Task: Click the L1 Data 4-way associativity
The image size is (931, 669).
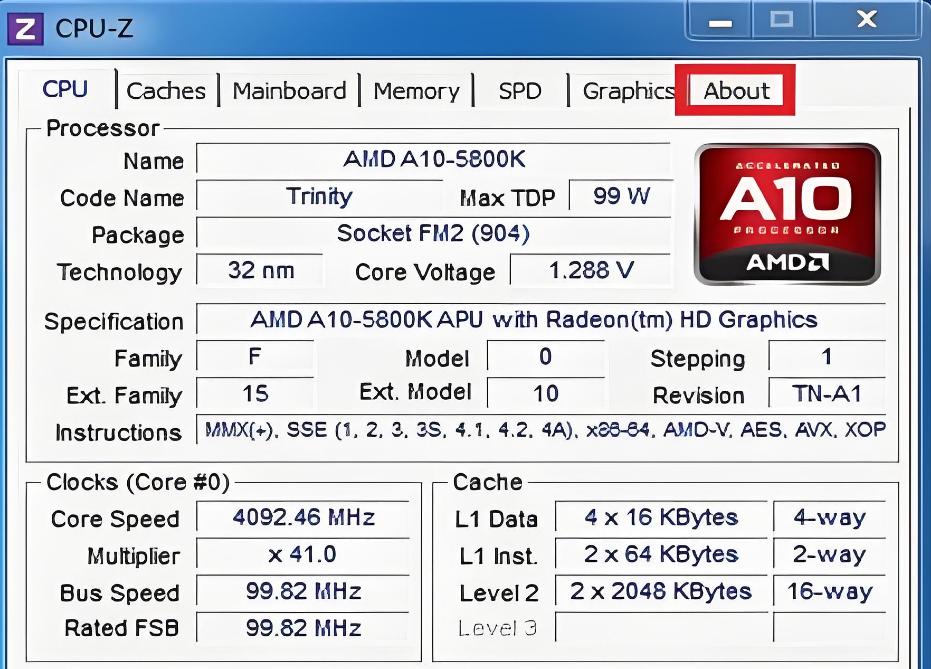Action: coord(829,517)
